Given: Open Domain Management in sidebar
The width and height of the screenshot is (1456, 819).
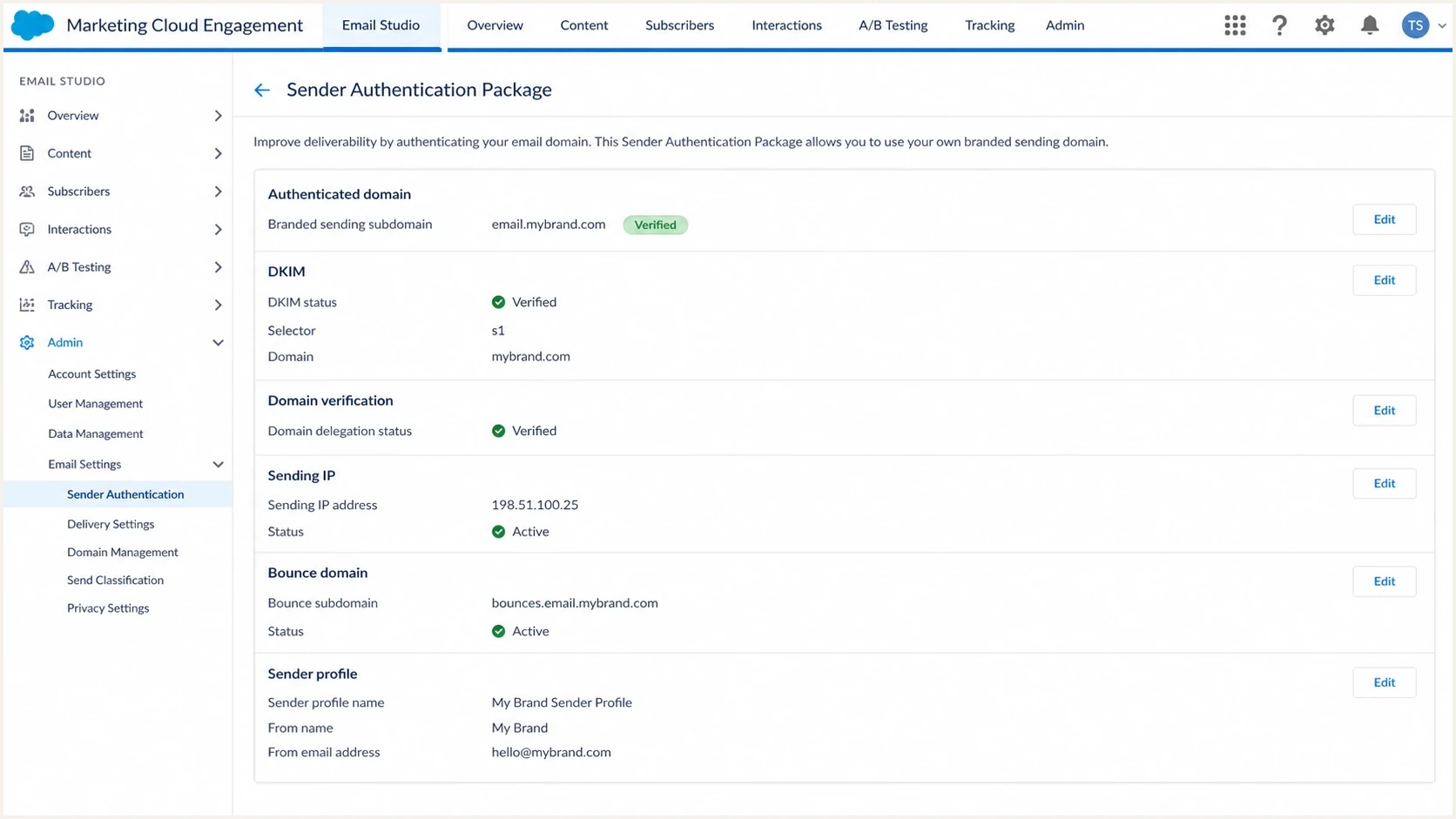Looking at the screenshot, I should pos(122,552).
